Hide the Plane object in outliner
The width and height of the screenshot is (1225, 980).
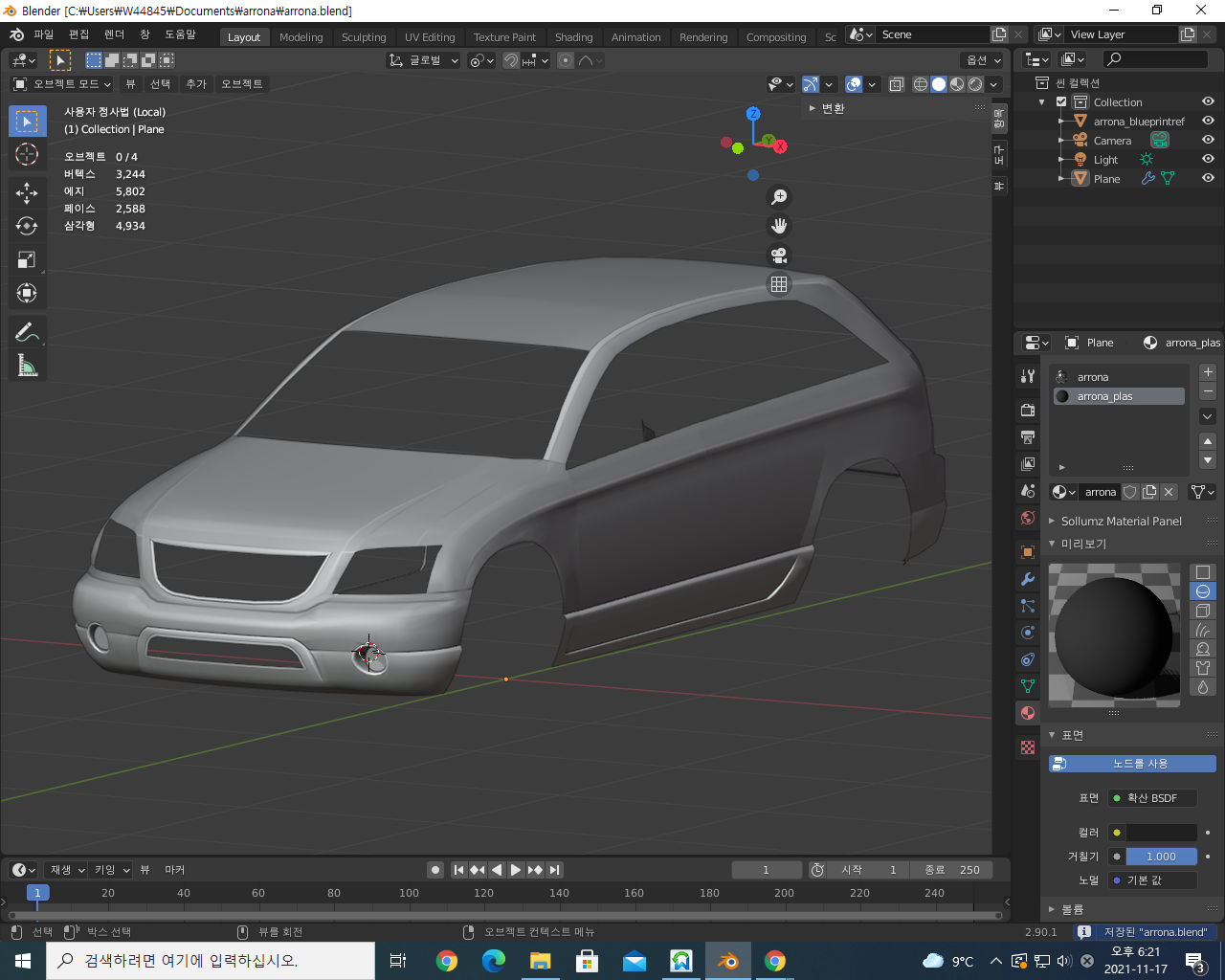point(1208,178)
